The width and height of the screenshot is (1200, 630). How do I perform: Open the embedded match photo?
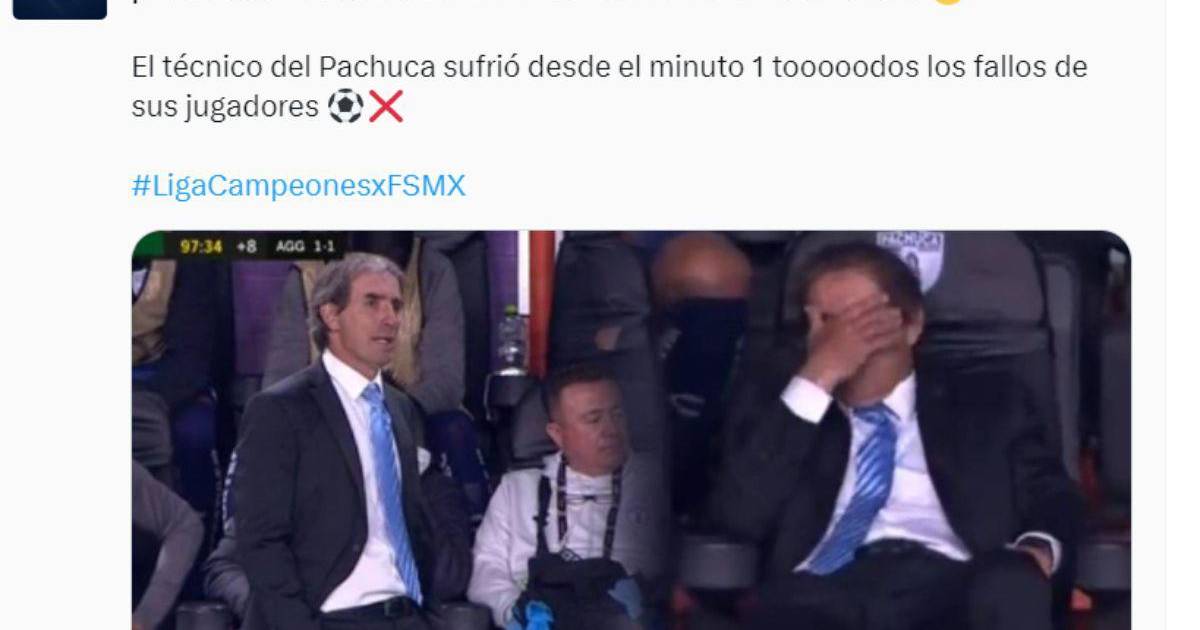coord(631,430)
